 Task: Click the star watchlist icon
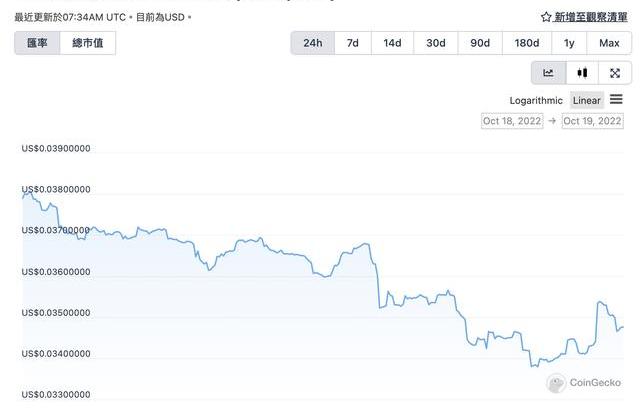(546, 17)
